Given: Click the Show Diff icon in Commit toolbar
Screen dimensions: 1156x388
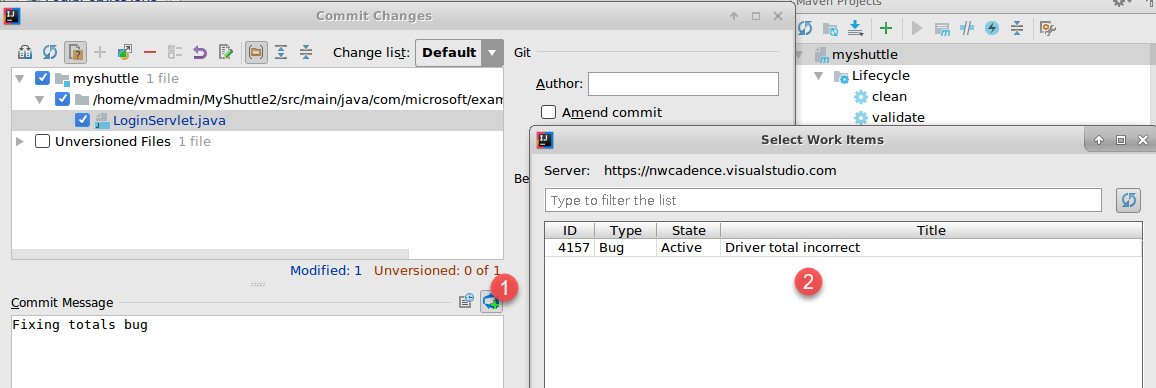Looking at the screenshot, I should pos(24,52).
